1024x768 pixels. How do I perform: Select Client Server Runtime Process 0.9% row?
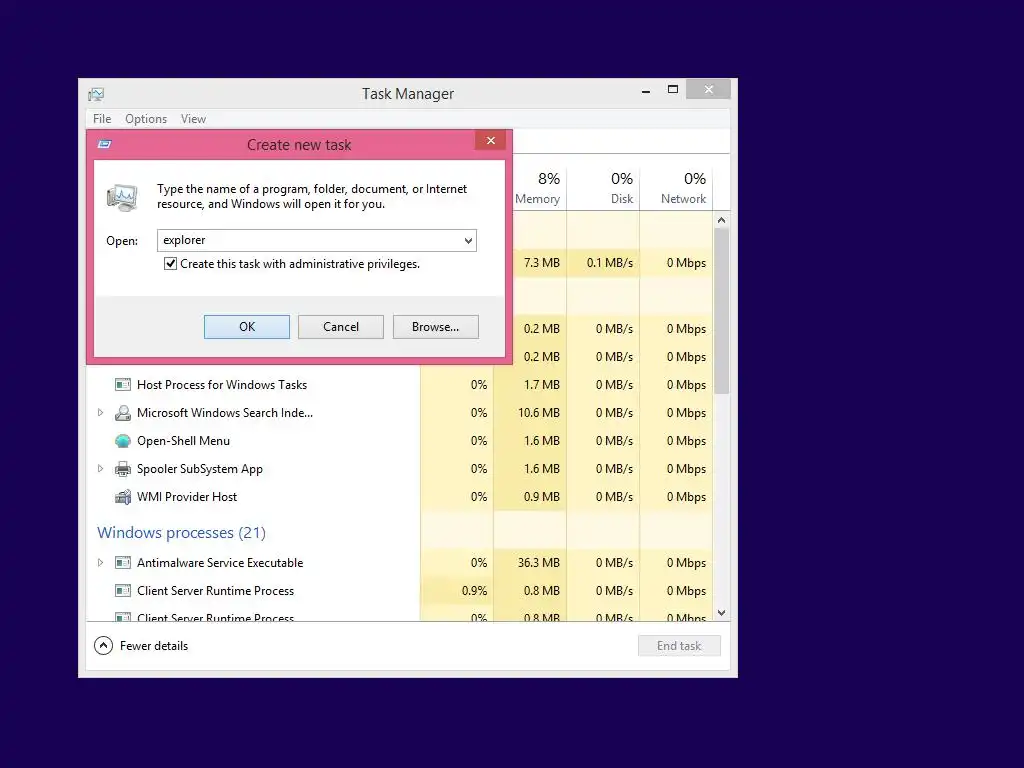click(400, 590)
